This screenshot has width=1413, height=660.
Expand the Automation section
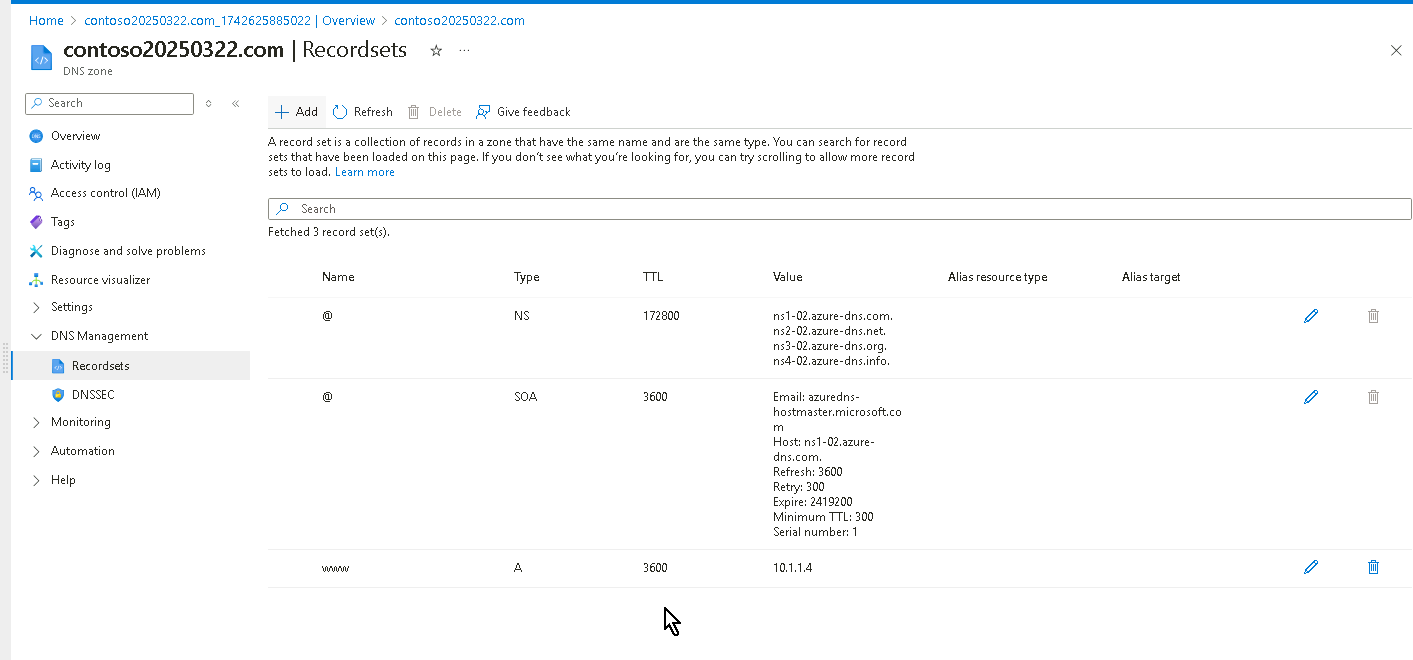click(37, 451)
